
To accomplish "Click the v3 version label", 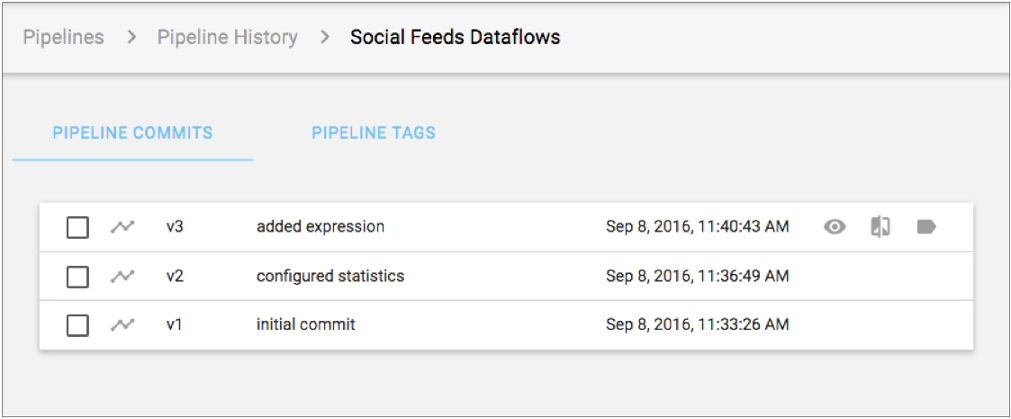I will pos(175,227).
